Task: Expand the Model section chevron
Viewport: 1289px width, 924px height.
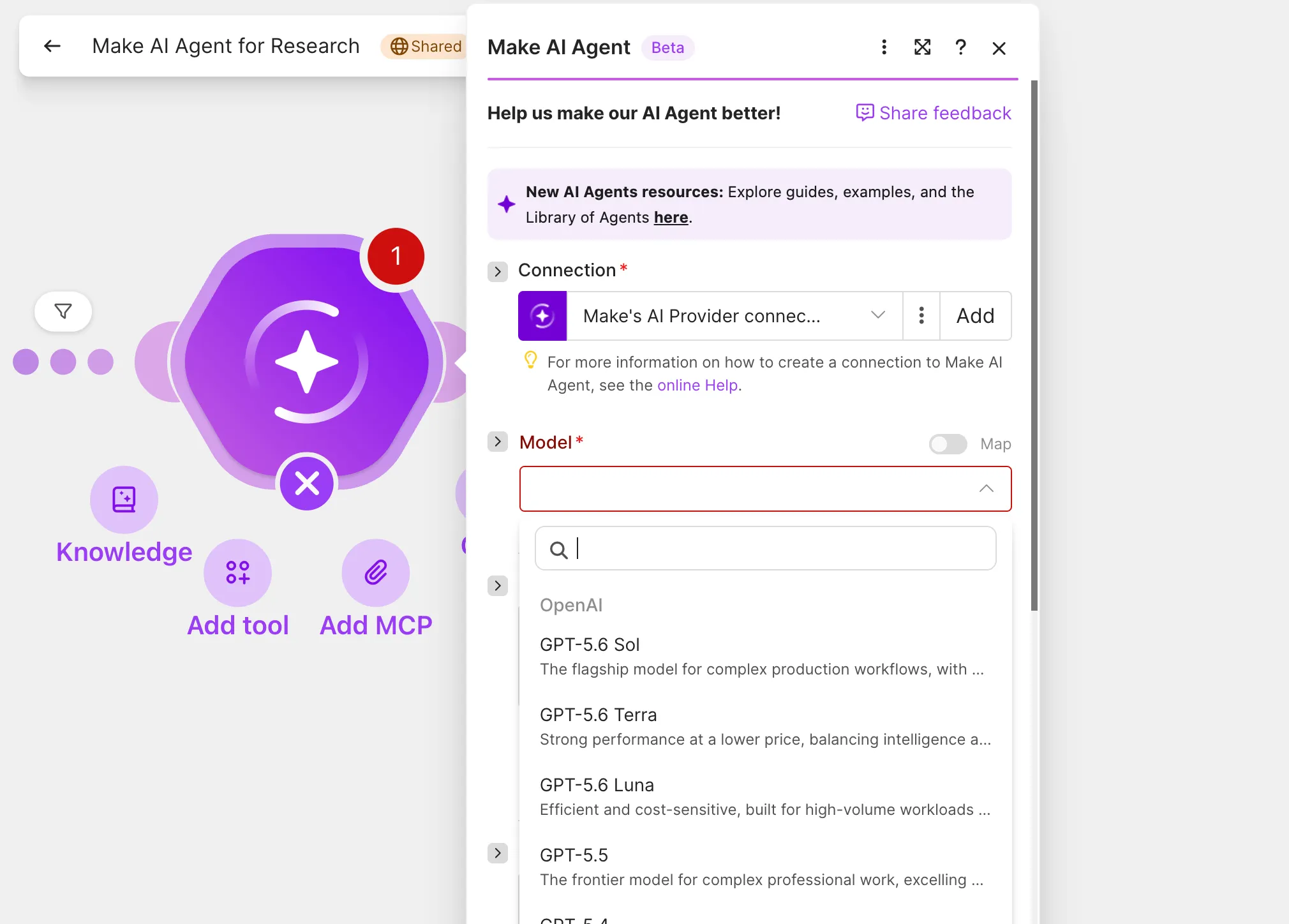Action: (498, 442)
